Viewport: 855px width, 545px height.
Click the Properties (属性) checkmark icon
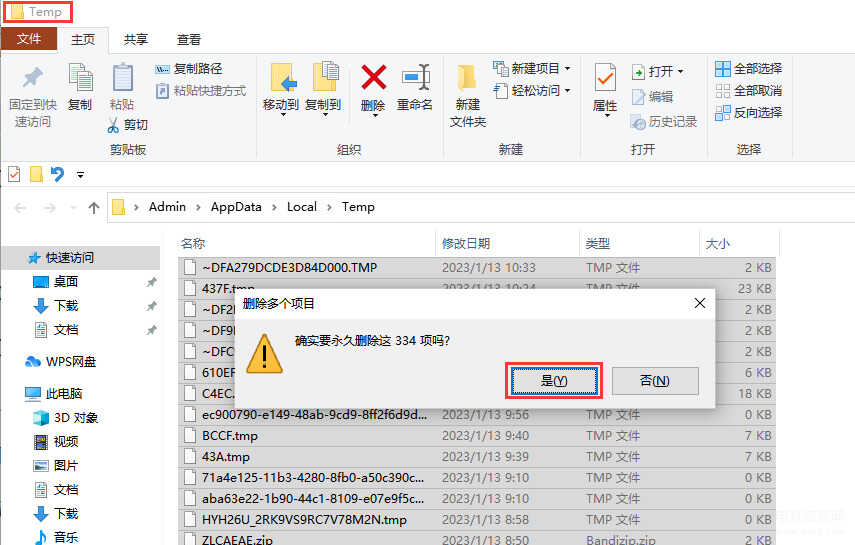(x=605, y=77)
